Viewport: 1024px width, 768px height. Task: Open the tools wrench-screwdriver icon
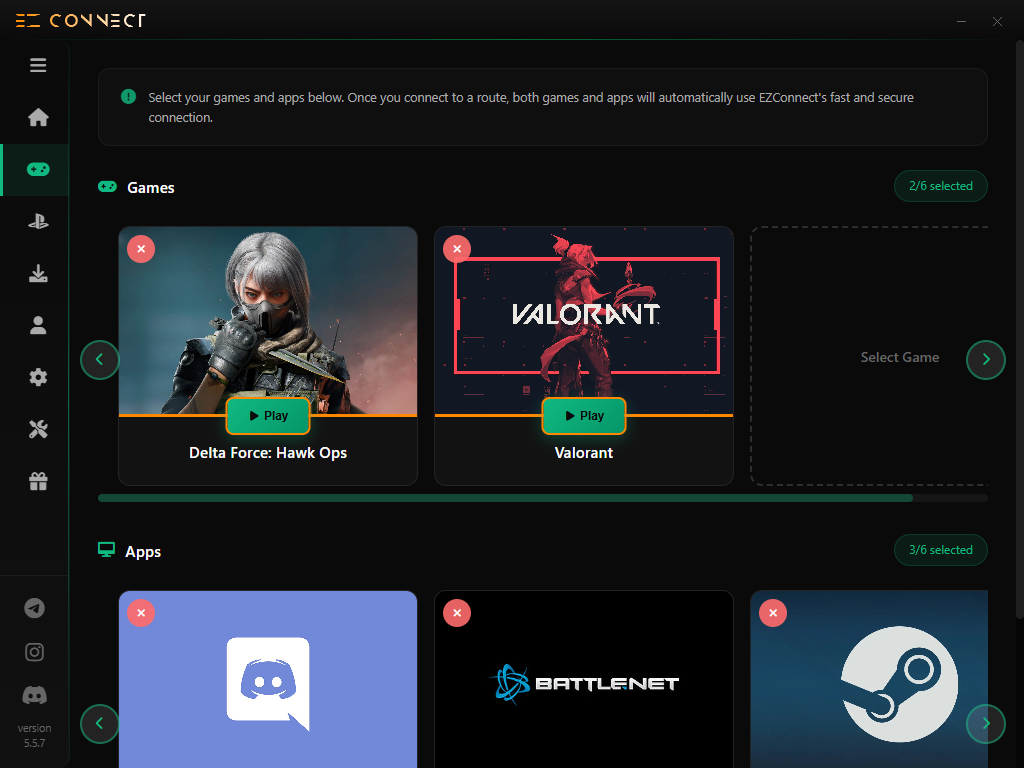[38, 430]
